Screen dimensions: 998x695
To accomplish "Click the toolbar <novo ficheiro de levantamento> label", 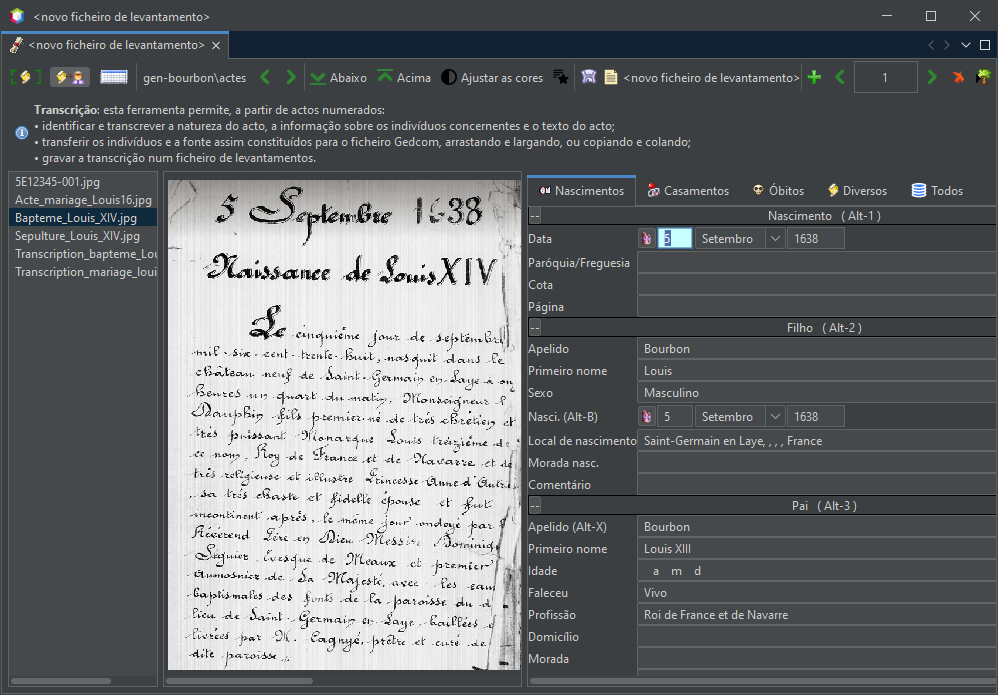I will [x=711, y=78].
